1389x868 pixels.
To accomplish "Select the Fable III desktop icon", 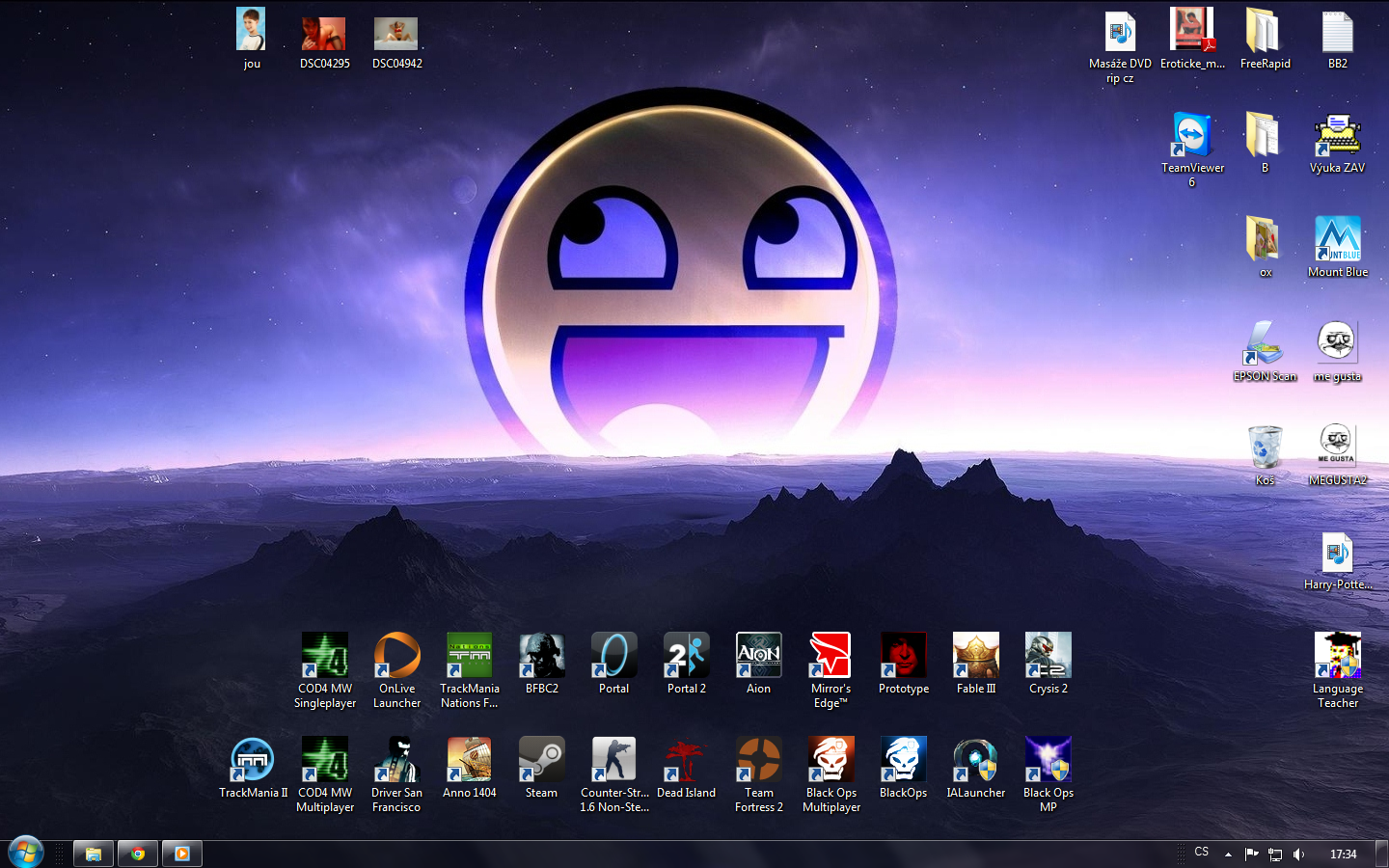I will click(x=976, y=664).
